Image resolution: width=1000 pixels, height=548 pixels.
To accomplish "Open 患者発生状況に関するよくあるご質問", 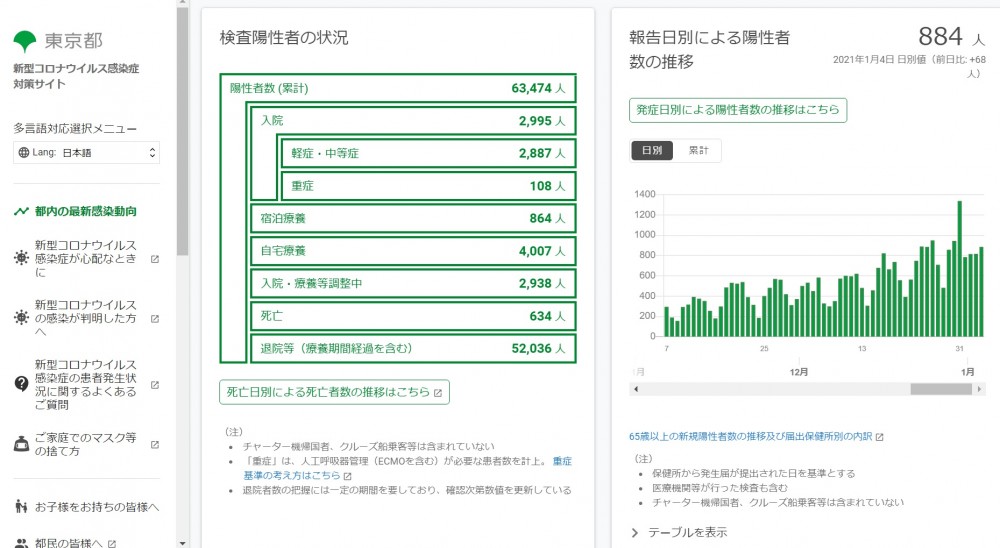I will tap(85, 385).
